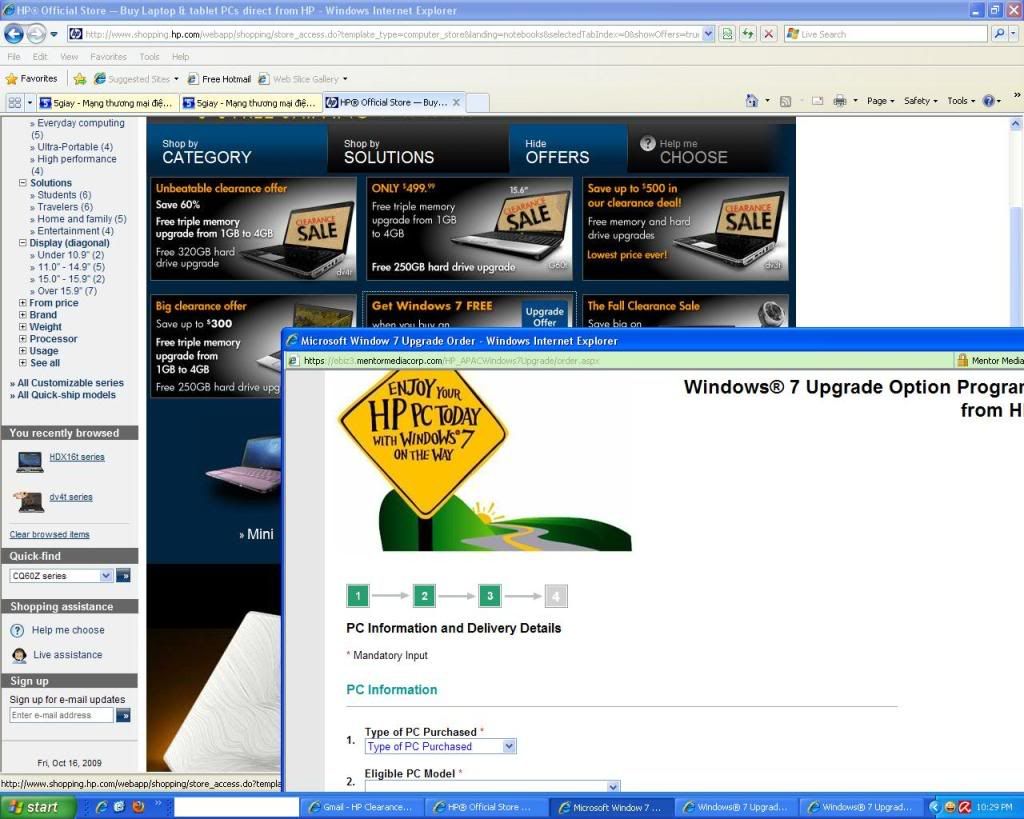Click the Enter e-mail address field
Viewport: 1024px width, 819px height.
pos(60,715)
